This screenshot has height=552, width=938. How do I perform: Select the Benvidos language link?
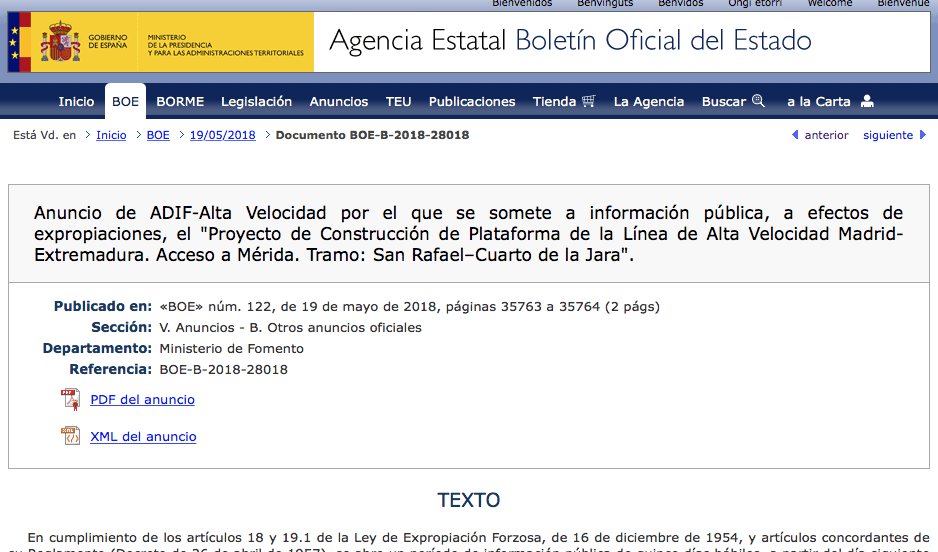tap(681, 4)
